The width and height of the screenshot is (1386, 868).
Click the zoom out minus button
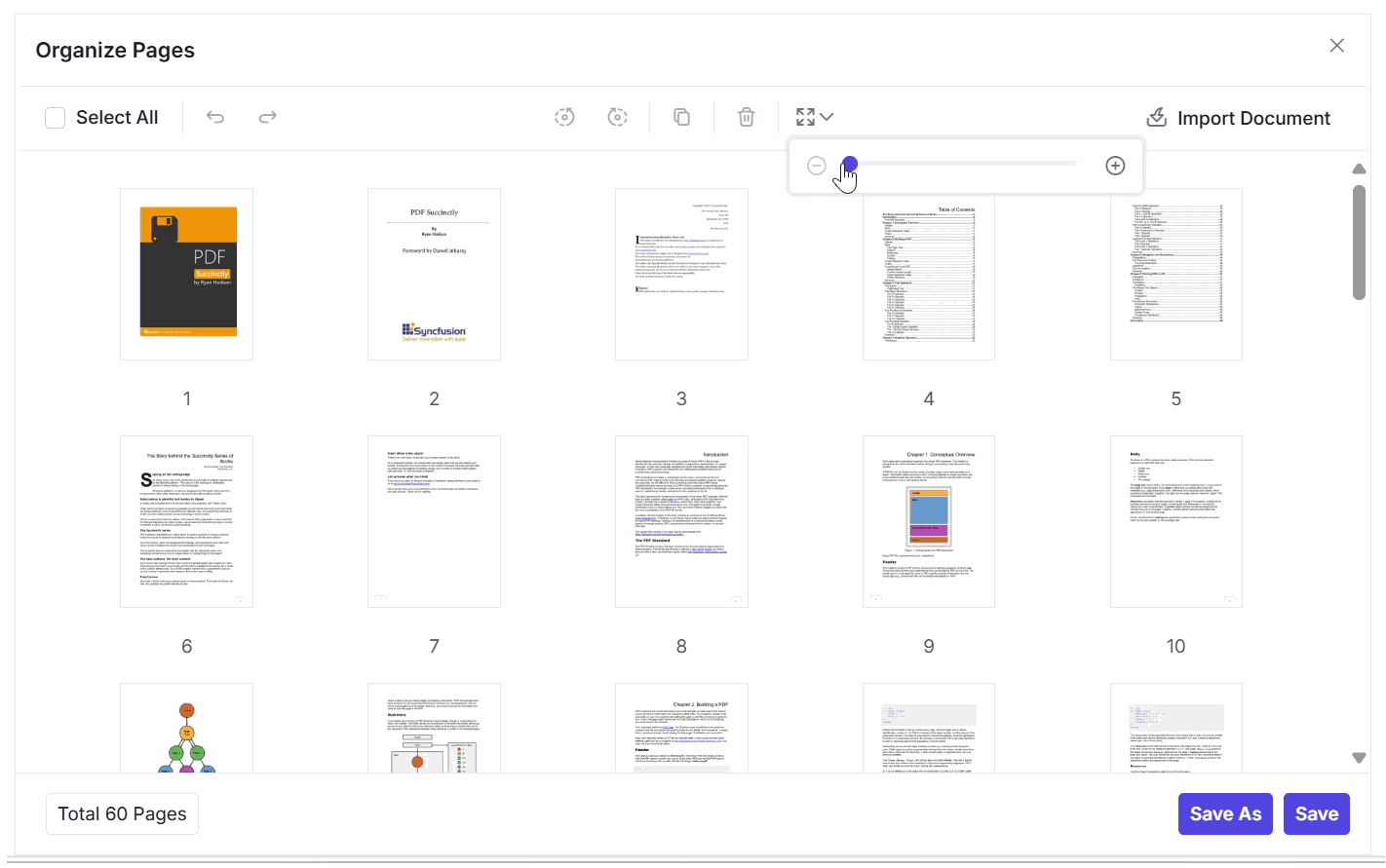coord(816,166)
